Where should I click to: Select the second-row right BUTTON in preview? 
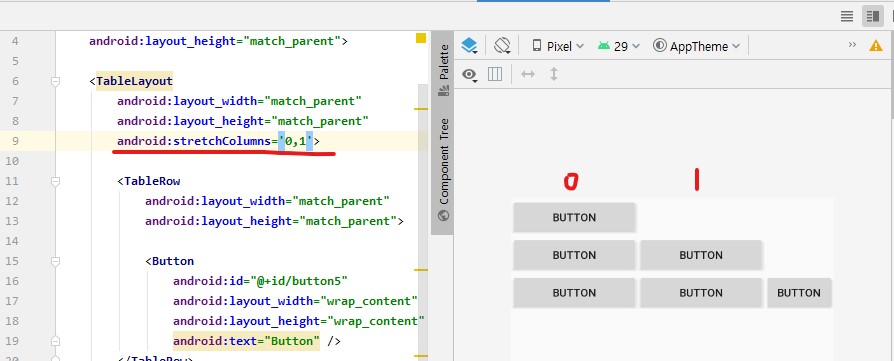coord(701,255)
